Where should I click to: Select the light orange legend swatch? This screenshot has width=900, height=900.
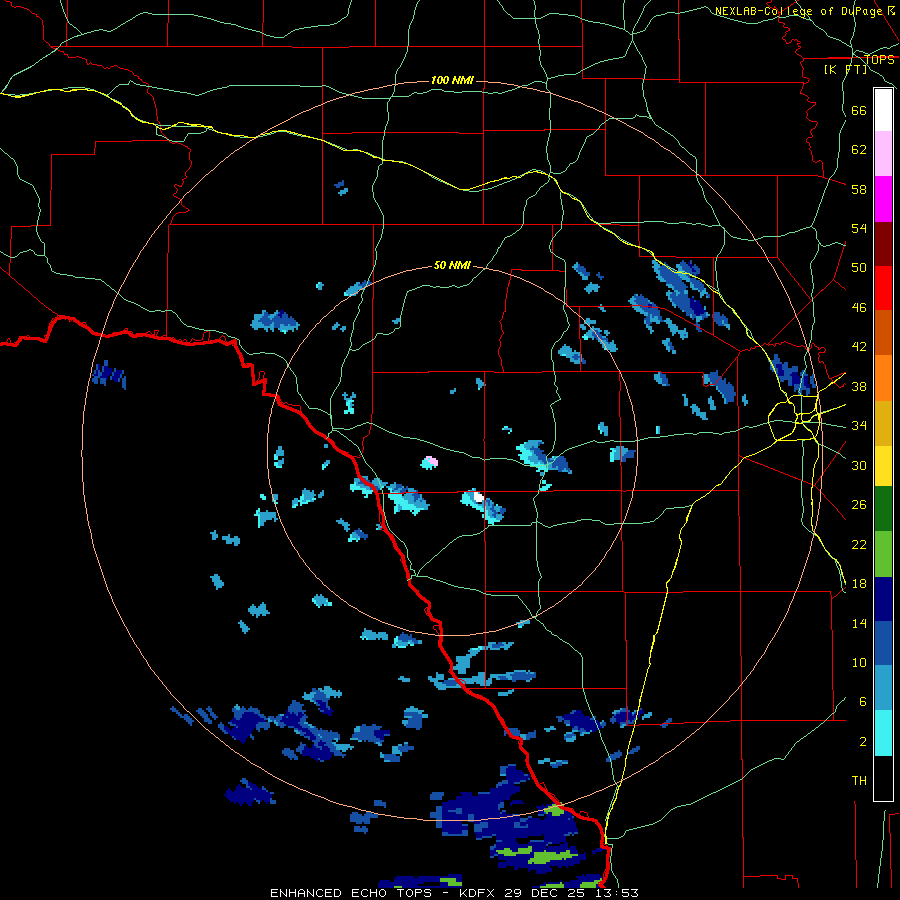coord(883,378)
